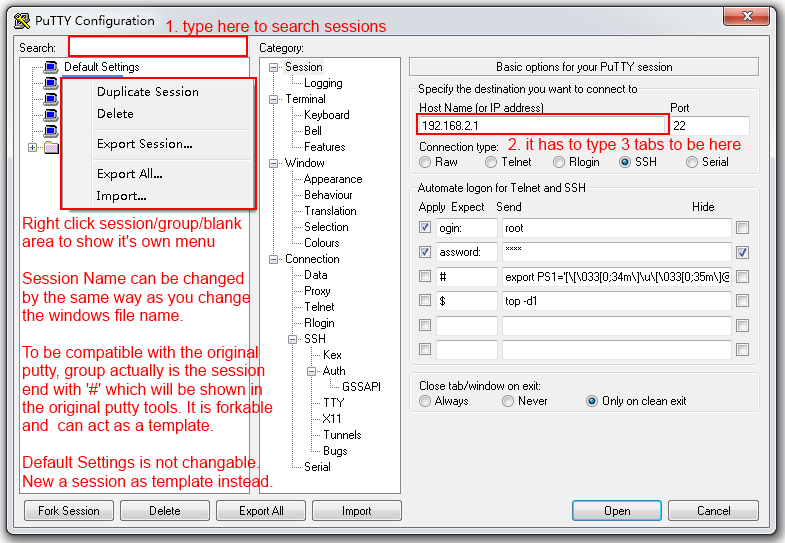Viewport: 785px width, 543px height.
Task: Click the Cancel button
Action: [x=713, y=511]
